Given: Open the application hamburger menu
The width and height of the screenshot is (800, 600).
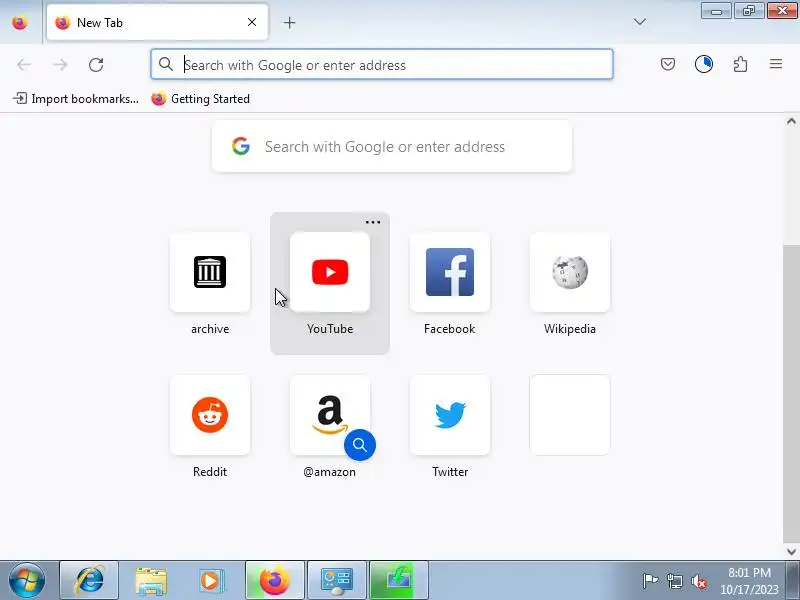Looking at the screenshot, I should 776,64.
